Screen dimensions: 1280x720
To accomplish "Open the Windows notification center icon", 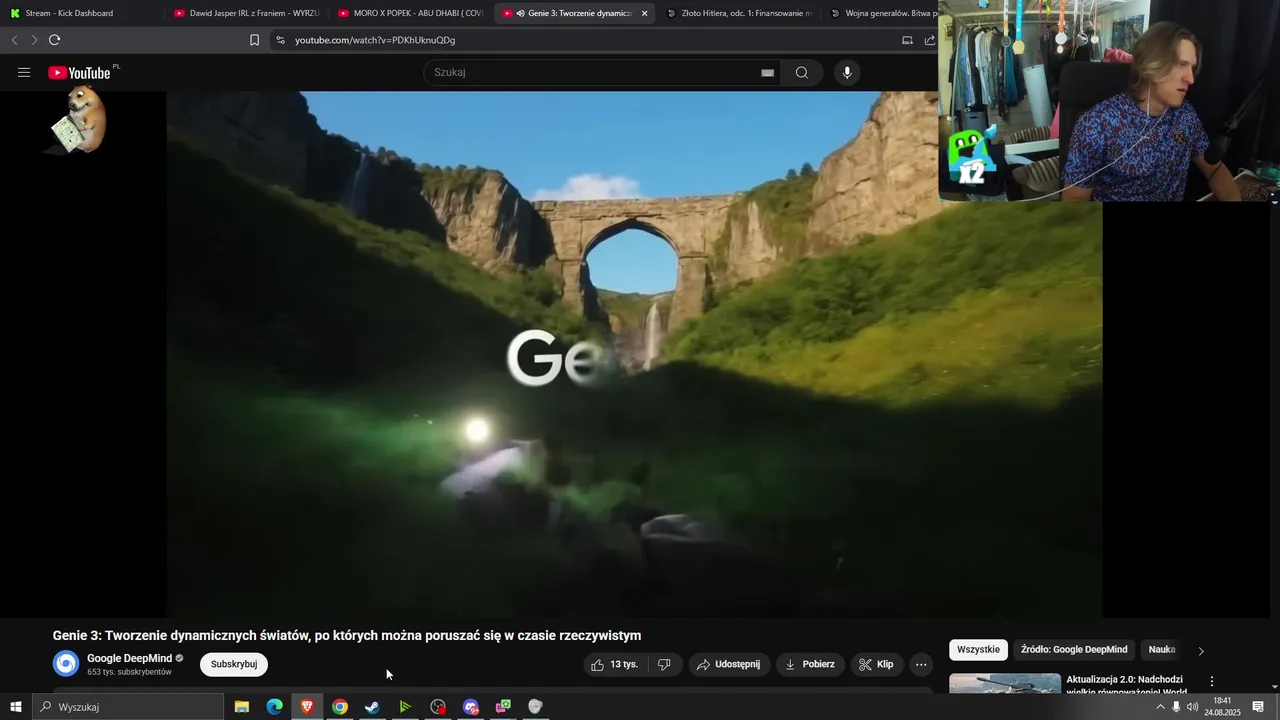I will click(x=1258, y=707).
